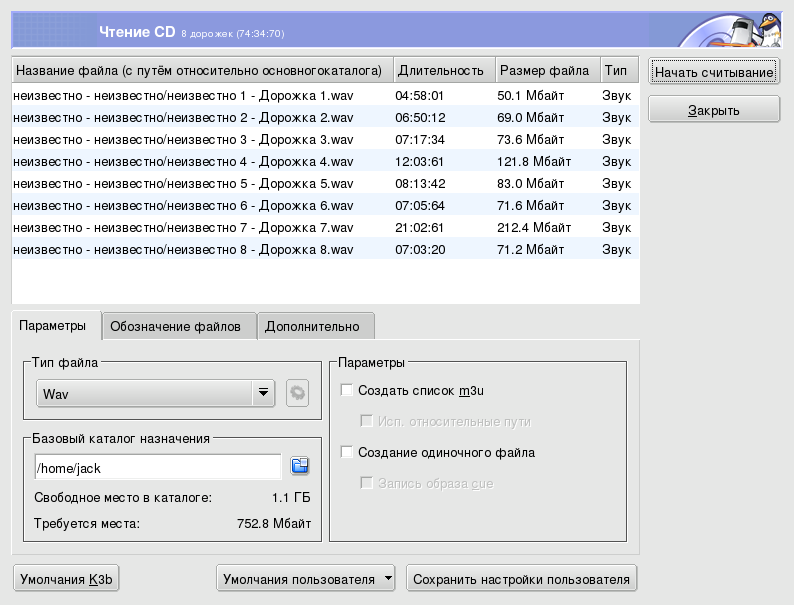Click file size 83.0 Мбайт cell

tap(530, 184)
